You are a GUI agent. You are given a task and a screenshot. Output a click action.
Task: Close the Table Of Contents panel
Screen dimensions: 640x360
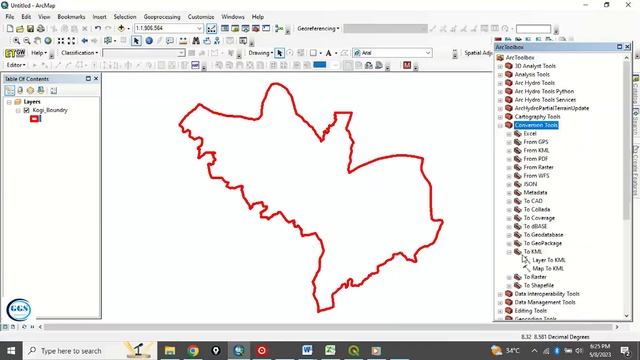tap(96, 78)
